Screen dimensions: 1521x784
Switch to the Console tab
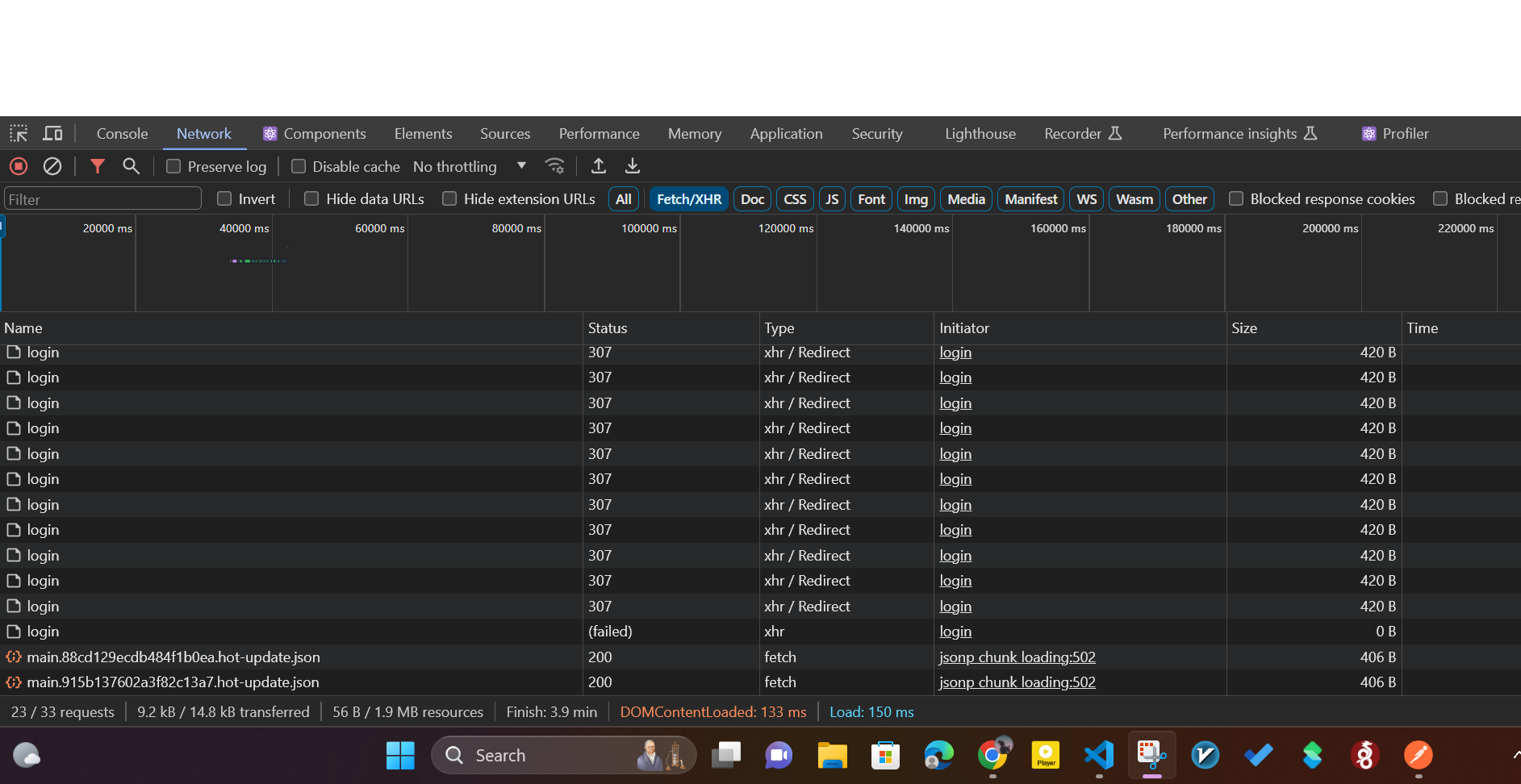click(x=123, y=134)
